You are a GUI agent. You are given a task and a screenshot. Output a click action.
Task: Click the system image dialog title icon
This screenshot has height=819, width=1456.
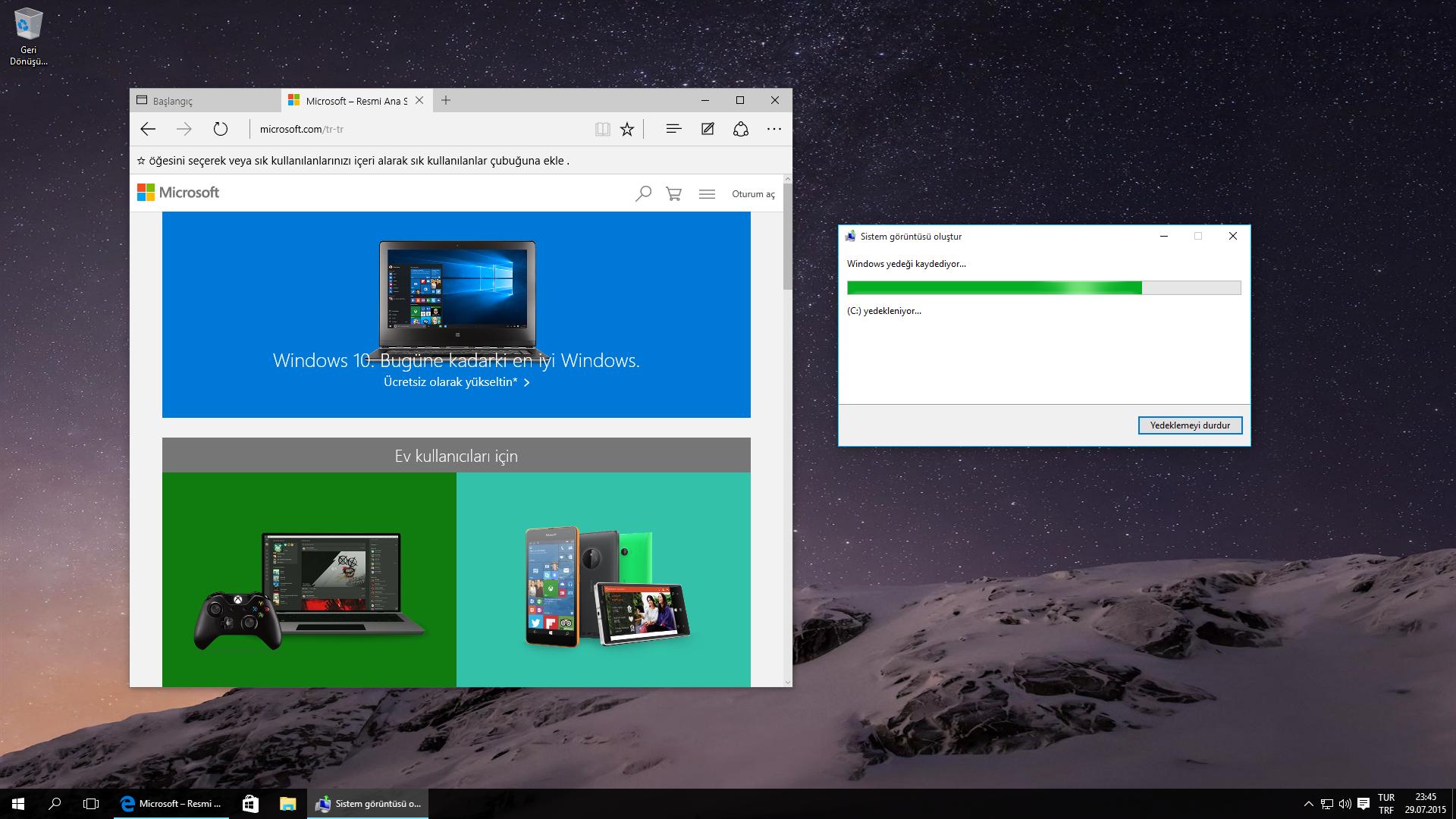(850, 236)
